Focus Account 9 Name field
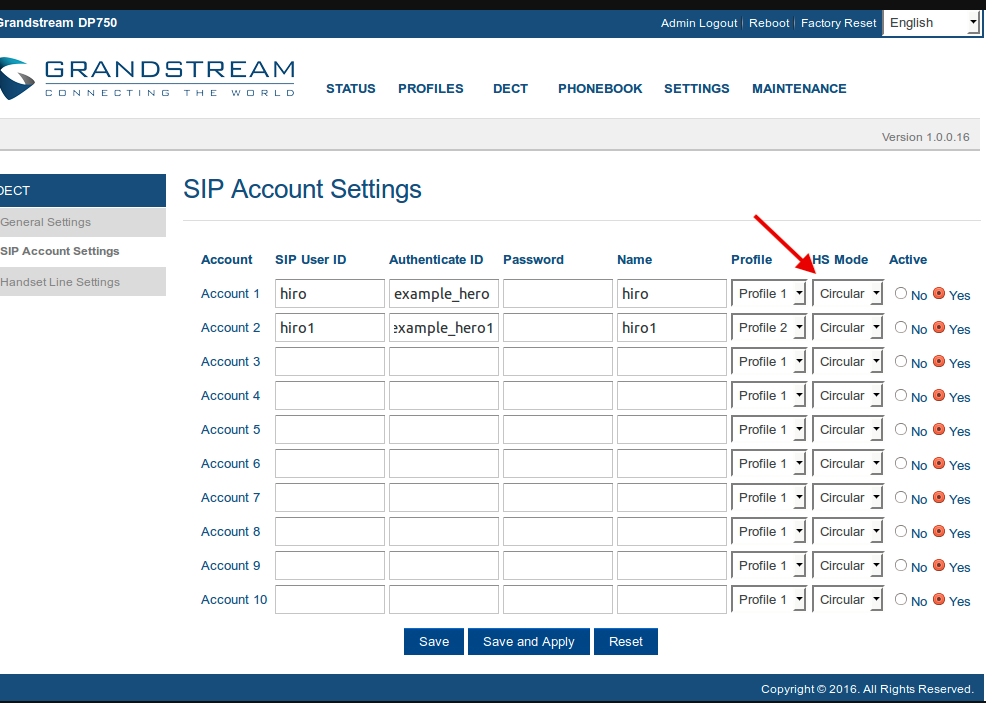986x703 pixels. pos(672,565)
